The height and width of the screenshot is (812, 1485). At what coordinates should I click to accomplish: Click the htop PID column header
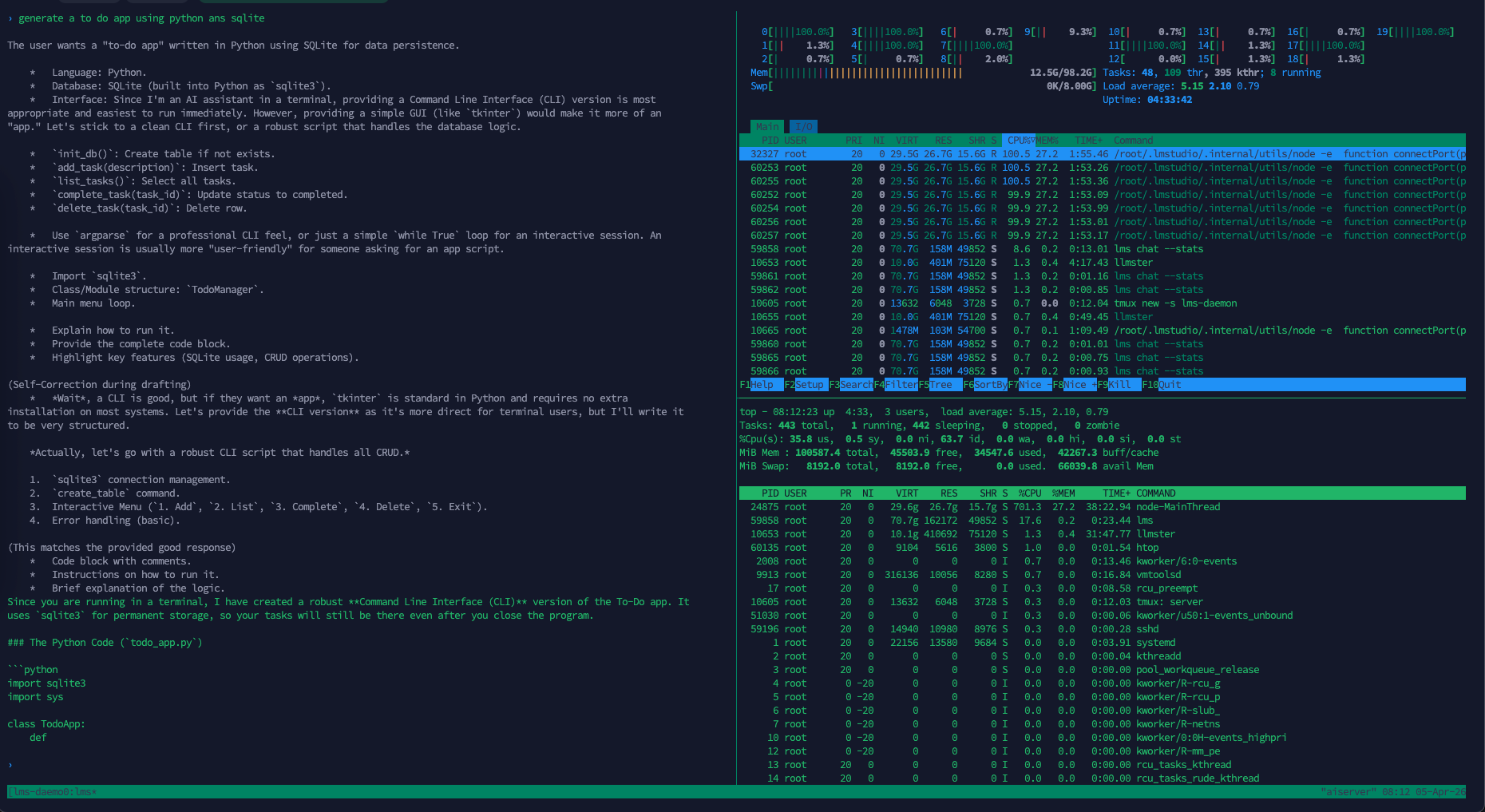770,141
